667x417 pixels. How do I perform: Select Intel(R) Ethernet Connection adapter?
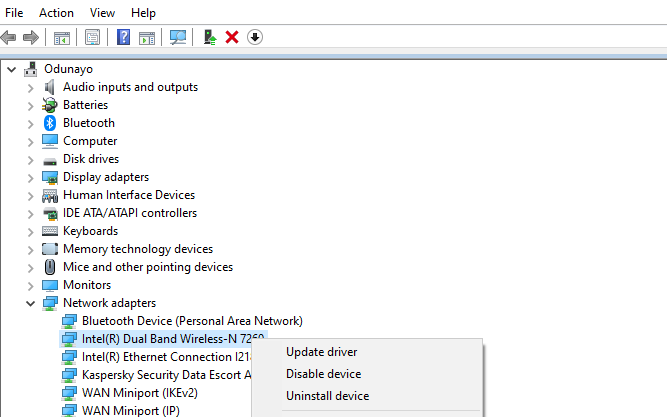166,357
